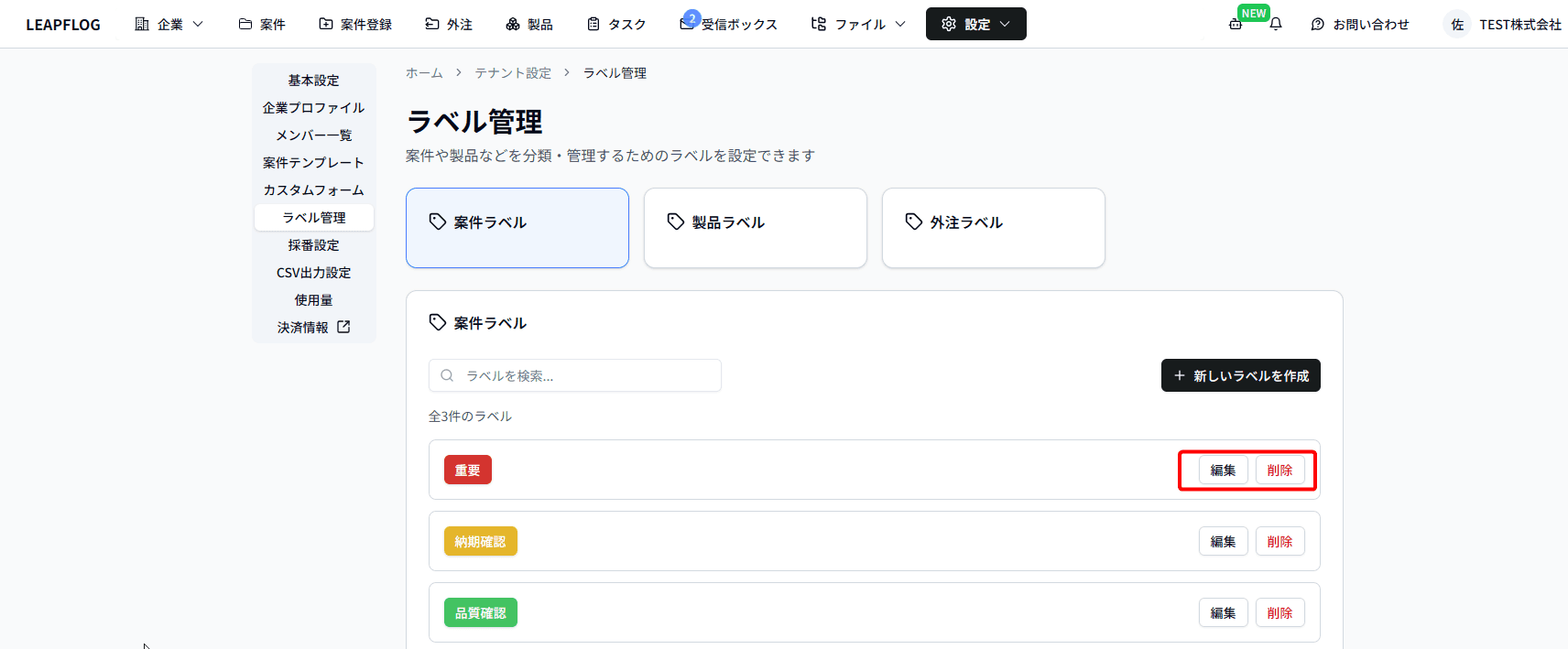
Task: Open notifications bell icon
Action: [1276, 24]
